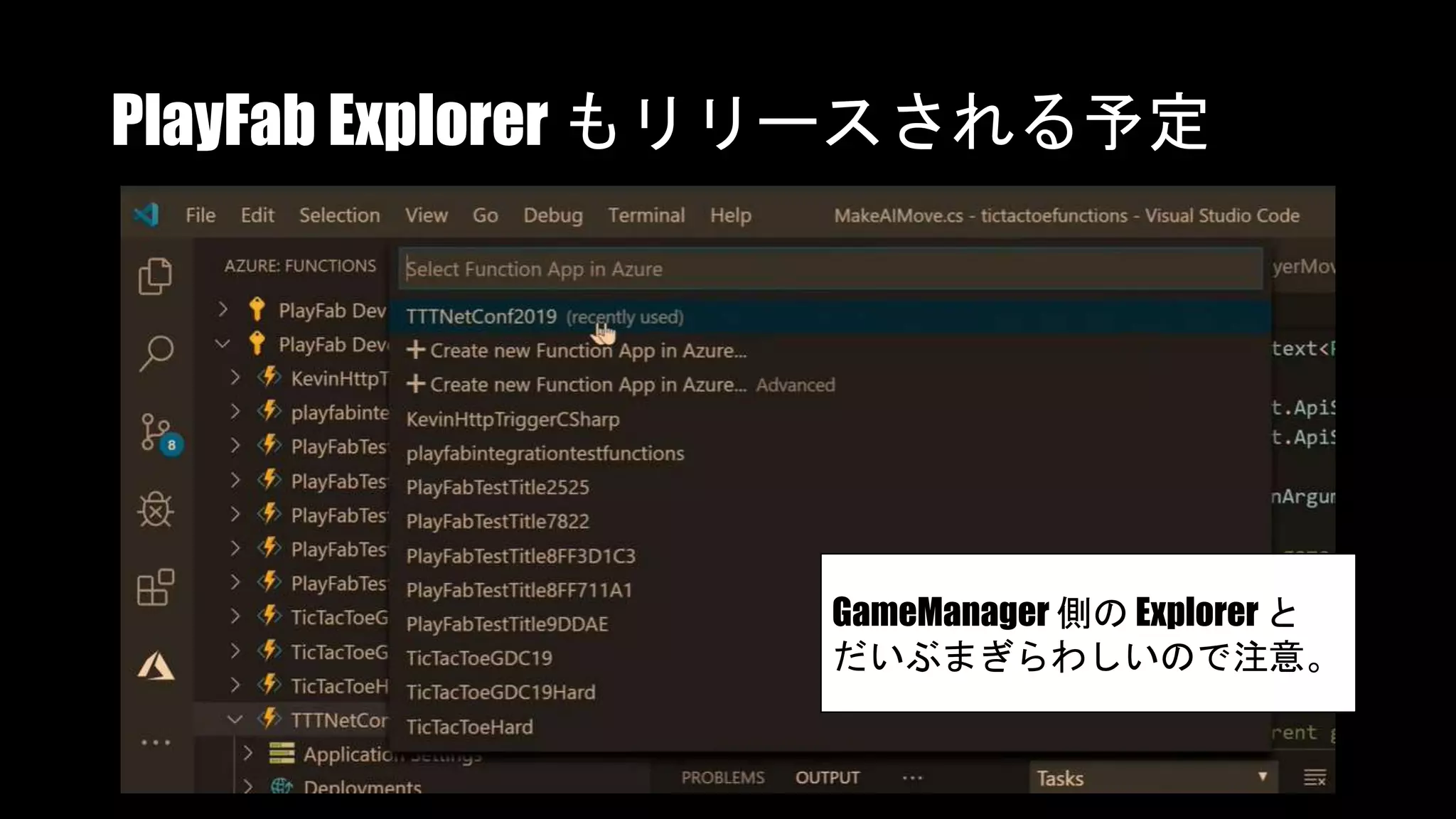1456x819 pixels.
Task: Click the lightning icon beside TTTNetCon
Action: click(x=269, y=719)
